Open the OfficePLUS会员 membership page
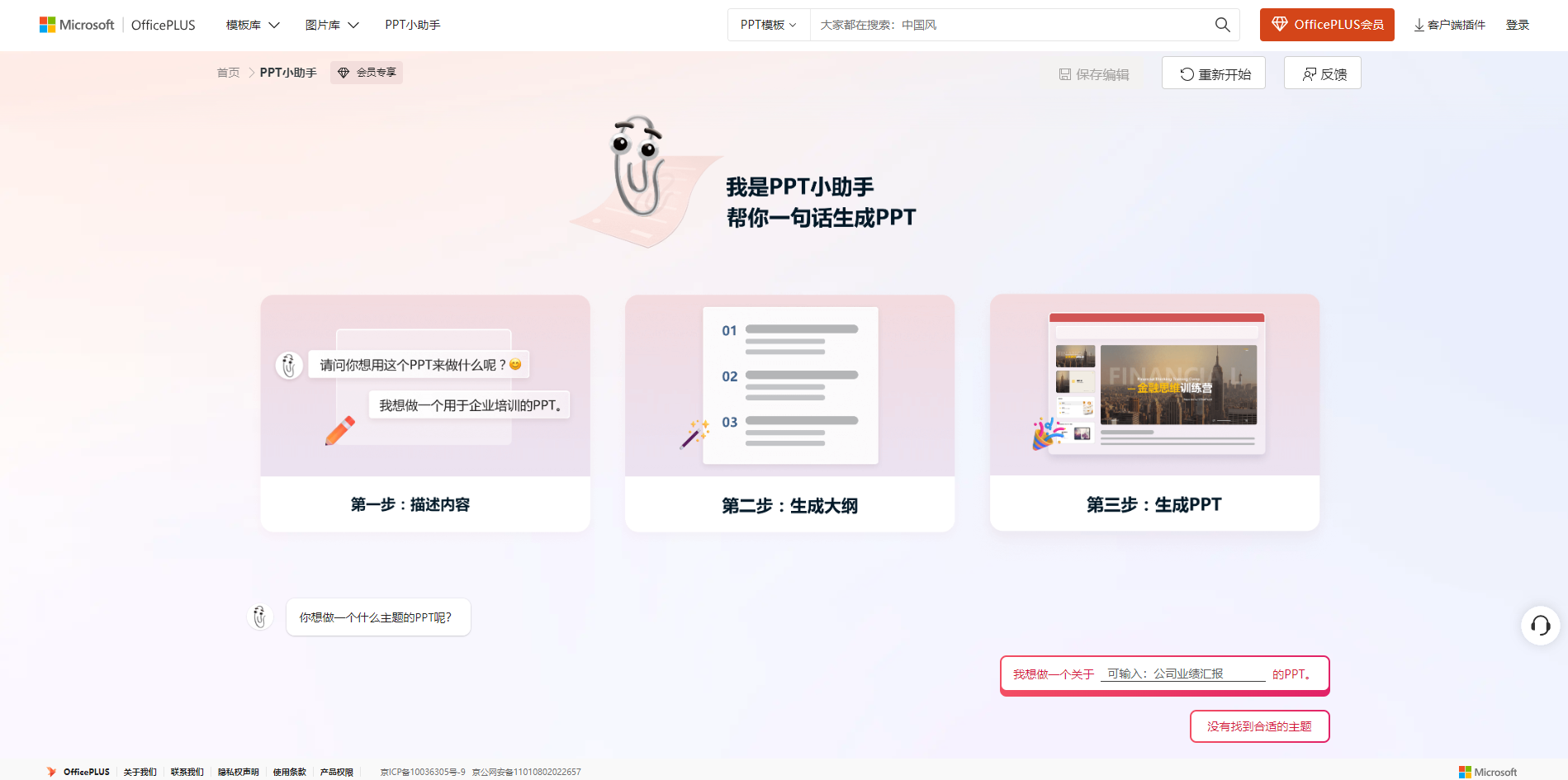1568x780 pixels. coord(1326,24)
